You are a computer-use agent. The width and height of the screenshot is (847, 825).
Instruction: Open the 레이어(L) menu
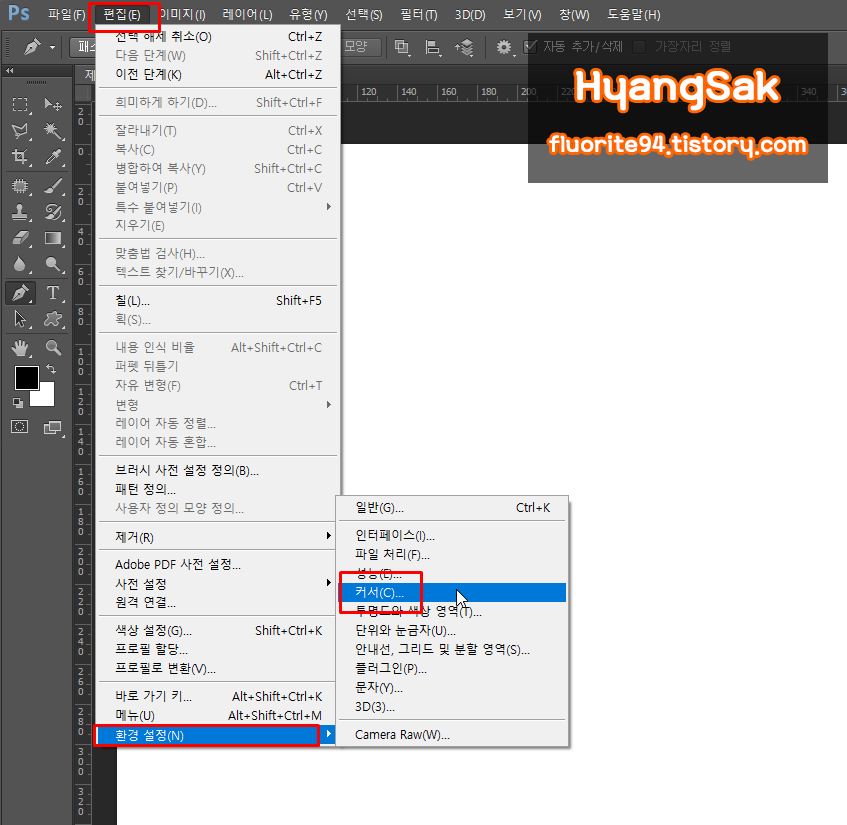click(247, 15)
